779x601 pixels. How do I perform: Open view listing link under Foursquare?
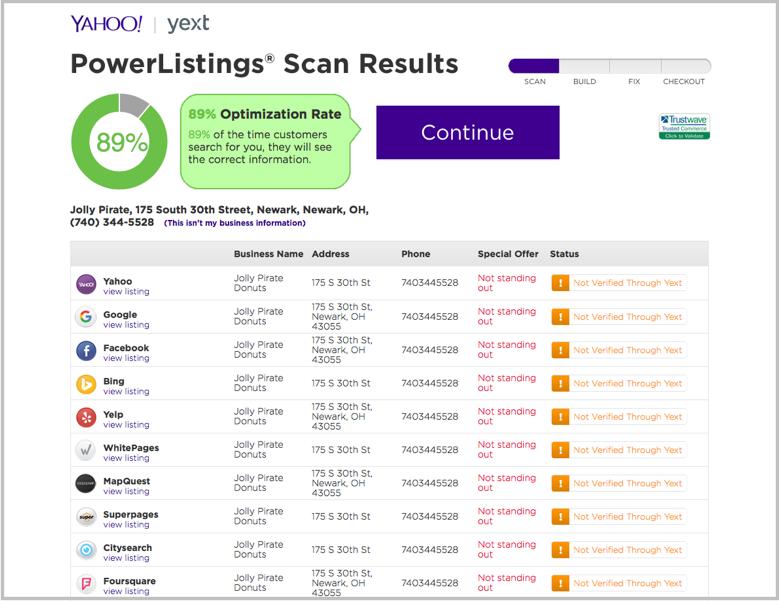pos(126,591)
